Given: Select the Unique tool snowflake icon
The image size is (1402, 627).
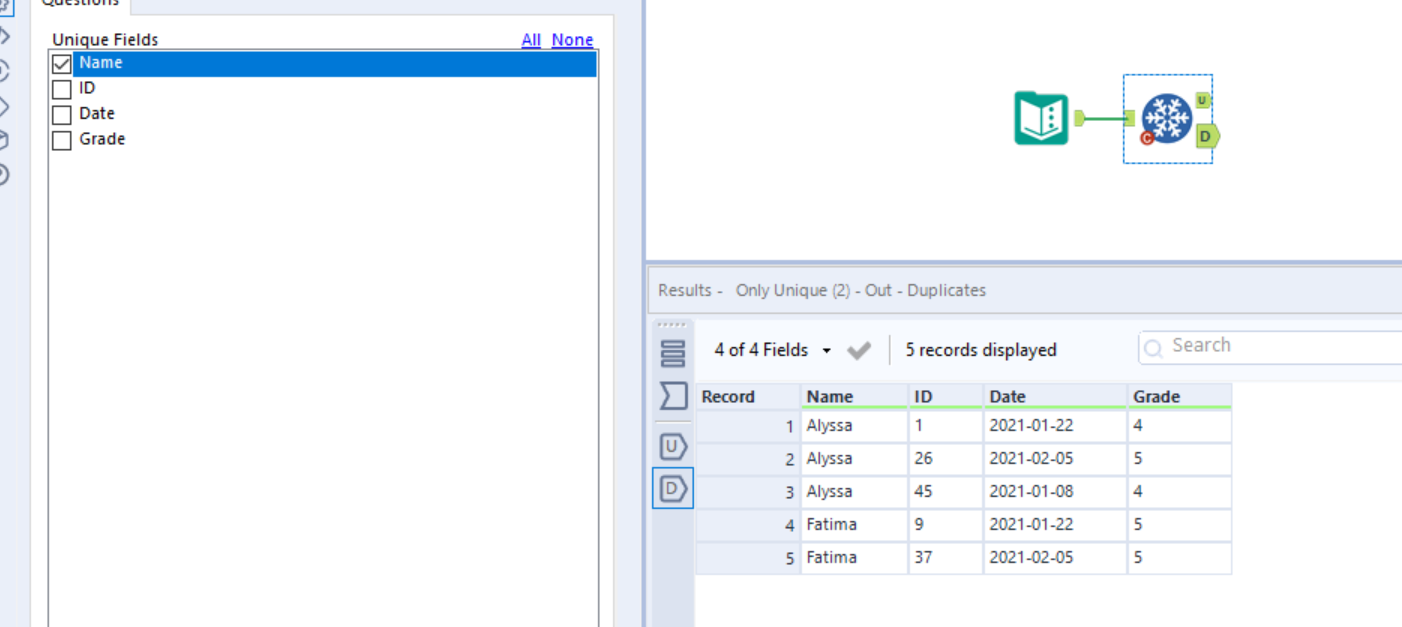Looking at the screenshot, I should coord(1167,118).
